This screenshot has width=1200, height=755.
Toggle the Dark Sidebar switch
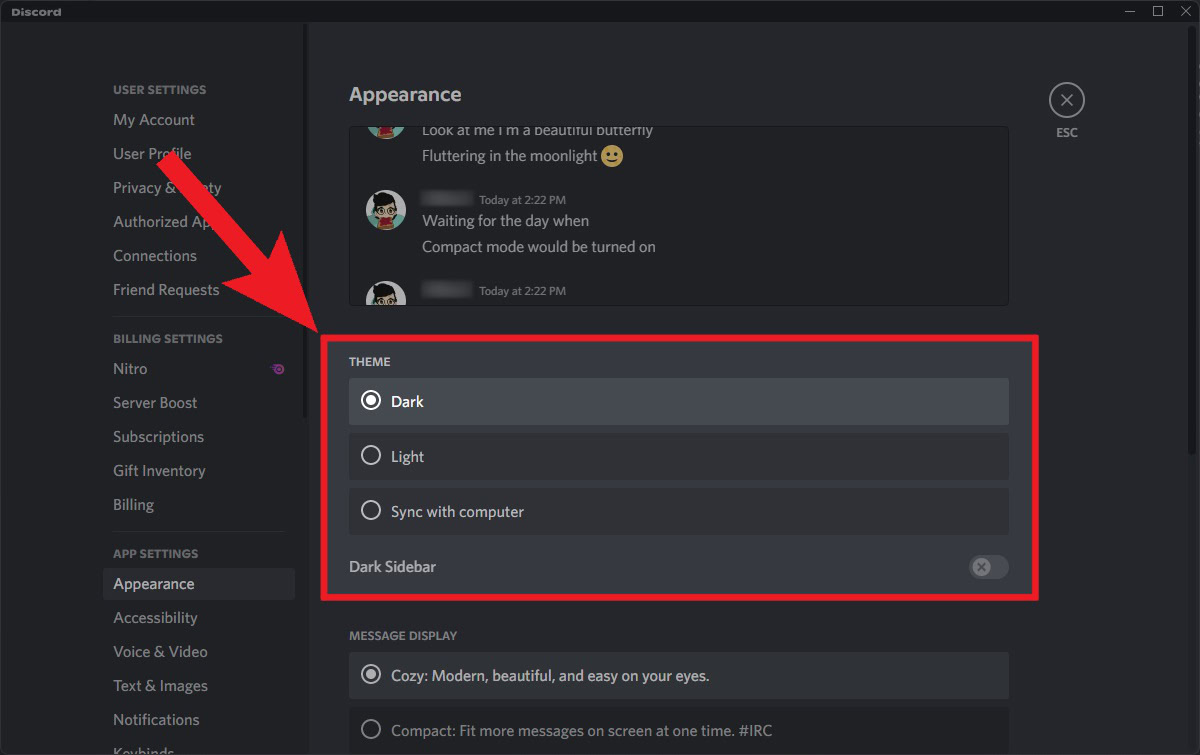click(x=988, y=567)
